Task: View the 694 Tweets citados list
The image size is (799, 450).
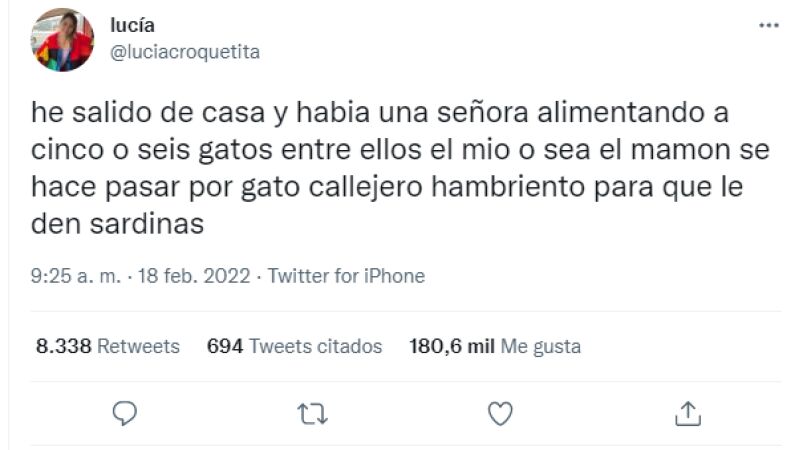Action: [295, 347]
